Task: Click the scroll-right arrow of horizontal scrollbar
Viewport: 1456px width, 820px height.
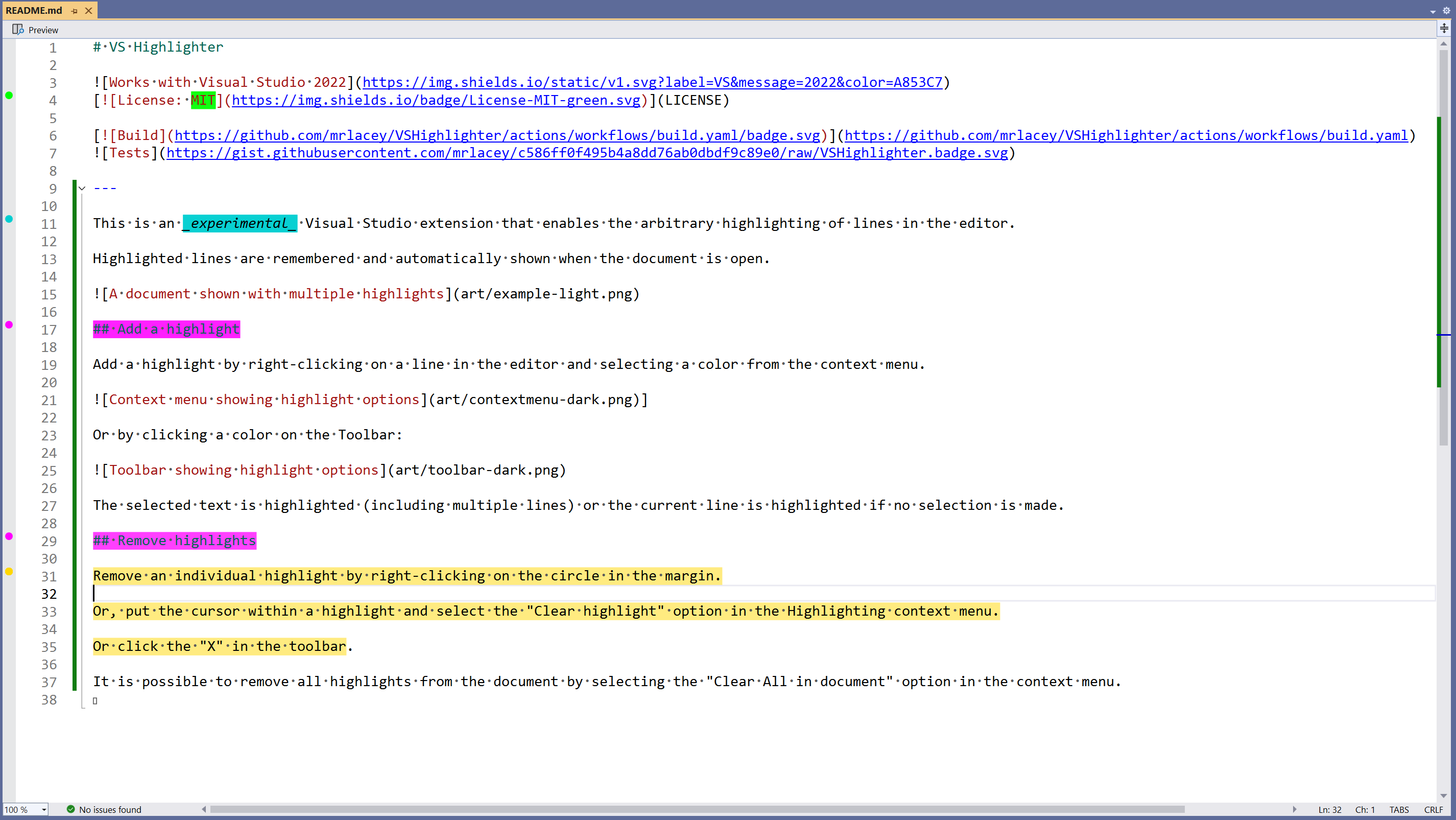Action: tap(1294, 809)
